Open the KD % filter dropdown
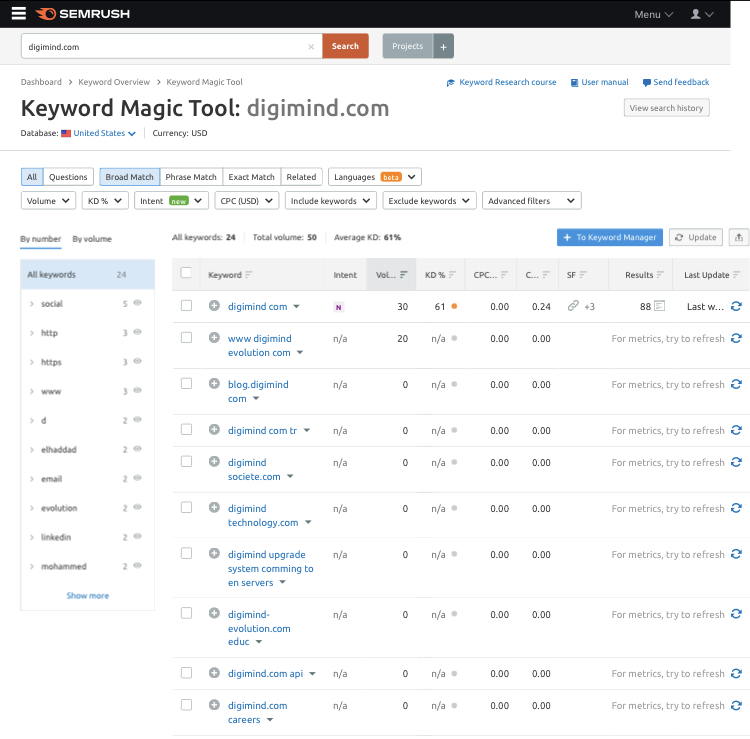The width and height of the screenshot is (750, 739). pyautogui.click(x=105, y=201)
